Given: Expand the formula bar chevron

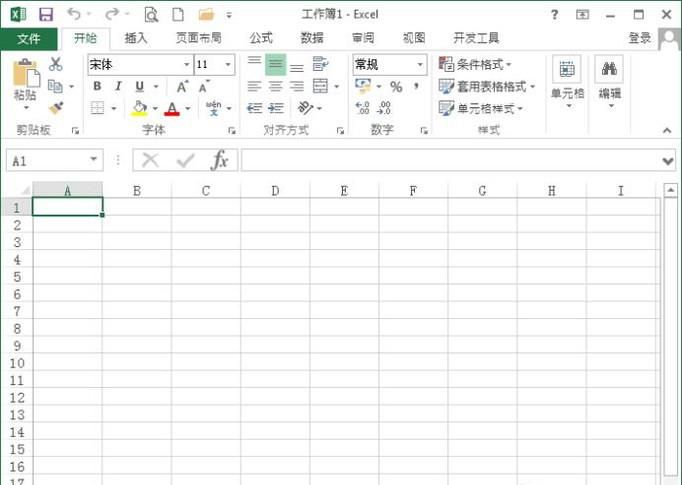Looking at the screenshot, I should click(668, 161).
